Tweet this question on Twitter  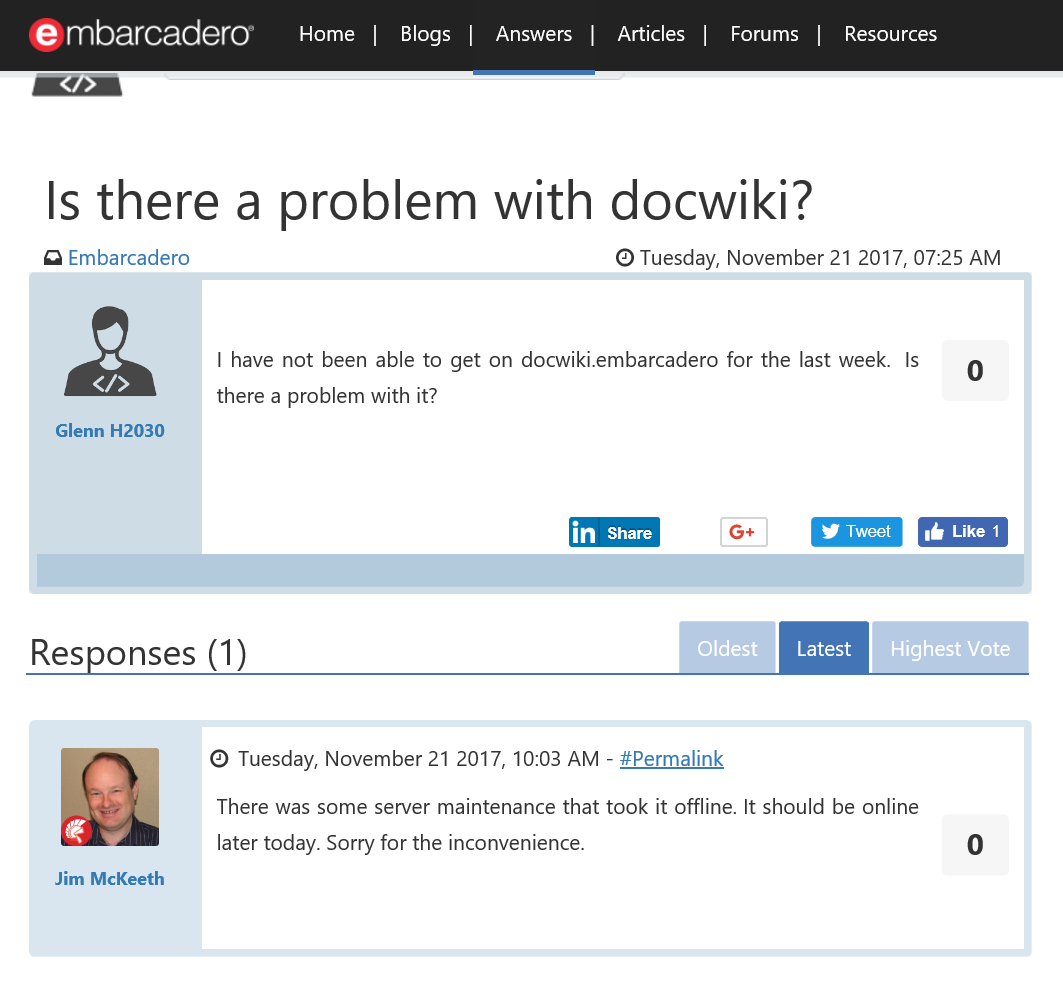click(x=856, y=532)
